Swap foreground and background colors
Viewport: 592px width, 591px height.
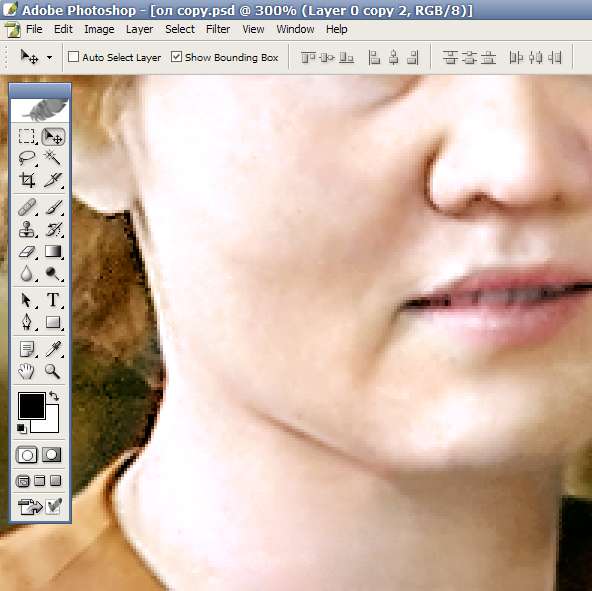(x=54, y=396)
